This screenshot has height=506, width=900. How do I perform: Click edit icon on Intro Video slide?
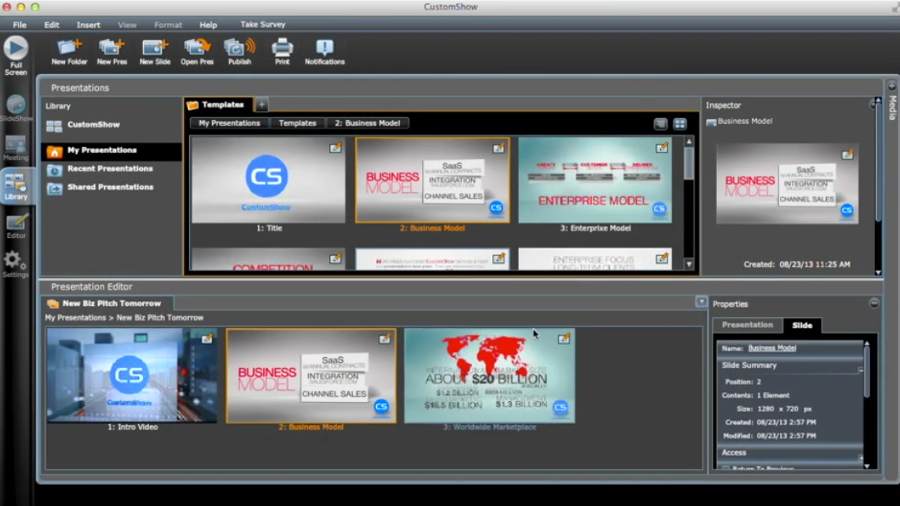click(x=207, y=339)
